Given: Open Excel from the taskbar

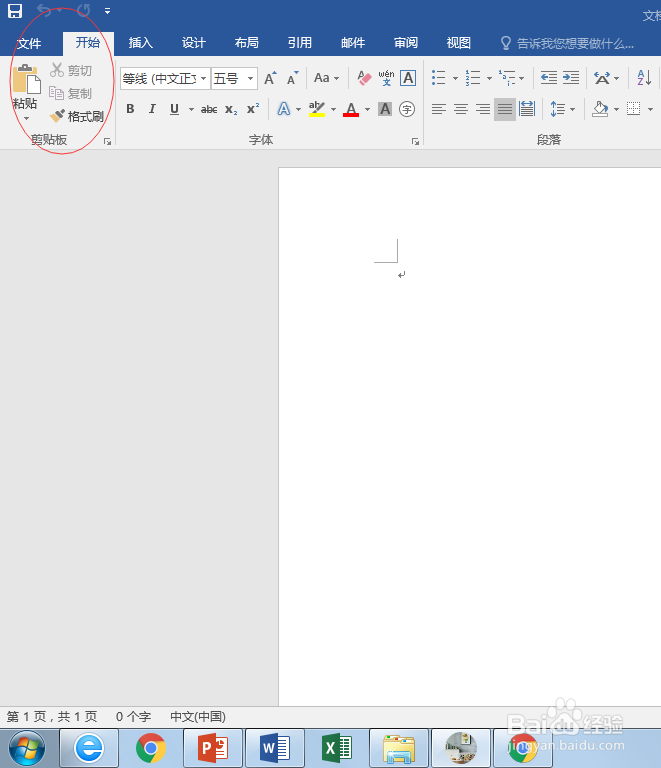Looking at the screenshot, I should click(337, 748).
